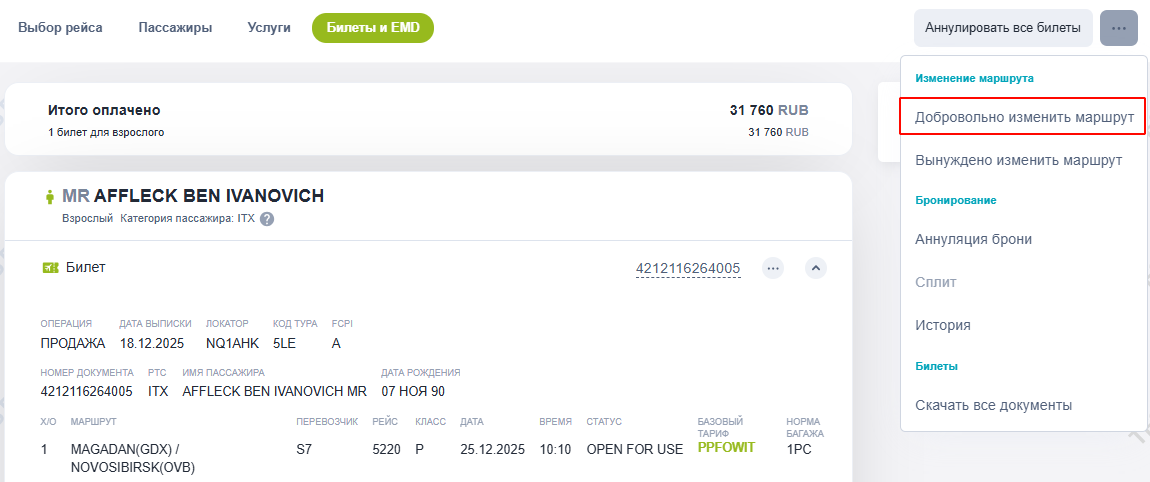Click the passenger name MR AFFLECK BEN IVANOVICH

click(x=193, y=196)
